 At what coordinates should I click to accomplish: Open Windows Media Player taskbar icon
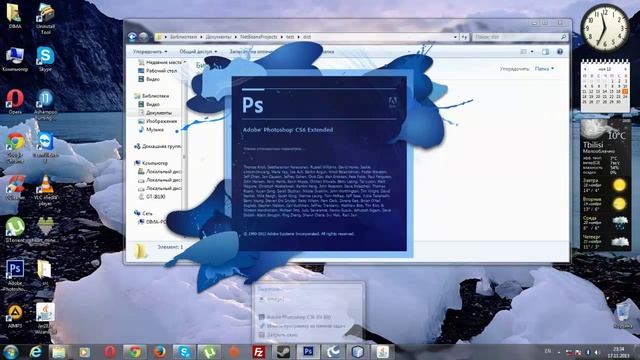(x=84, y=352)
